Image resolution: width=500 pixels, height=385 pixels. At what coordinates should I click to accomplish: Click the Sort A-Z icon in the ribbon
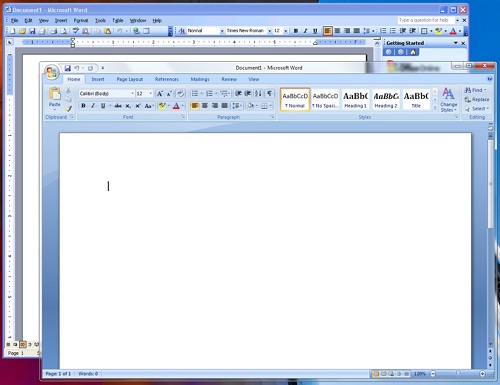coord(258,94)
